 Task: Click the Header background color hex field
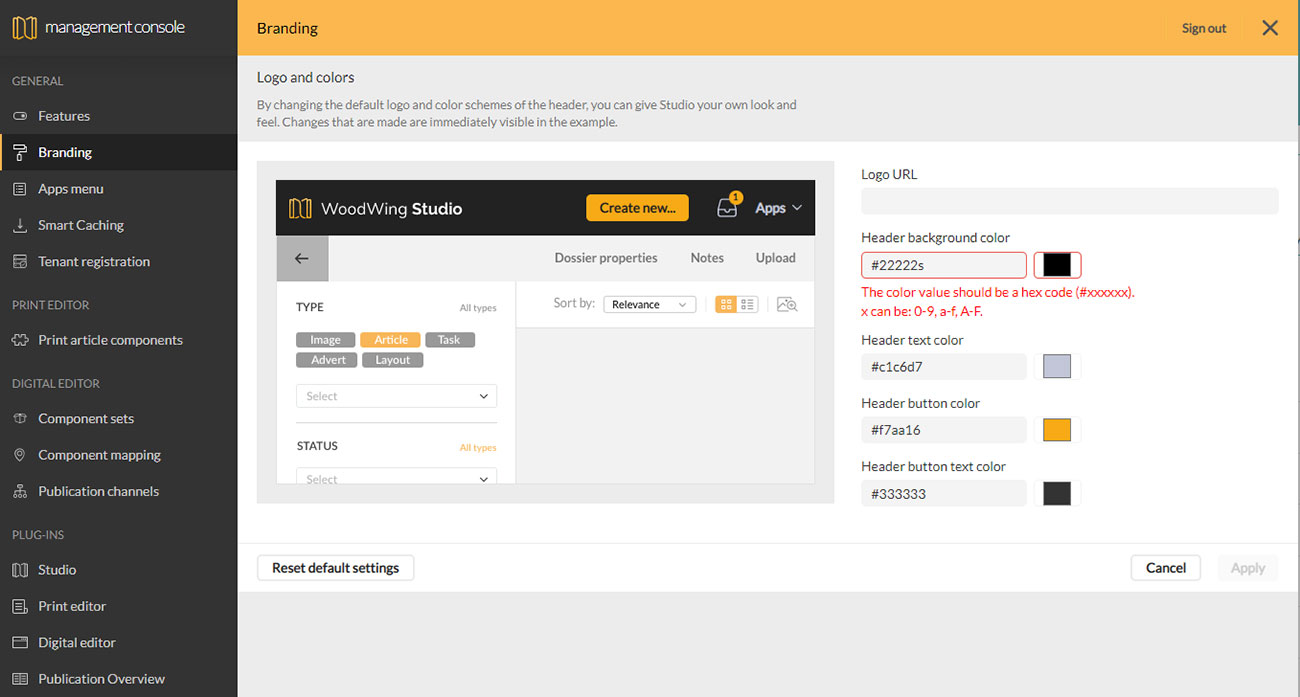[944, 265]
